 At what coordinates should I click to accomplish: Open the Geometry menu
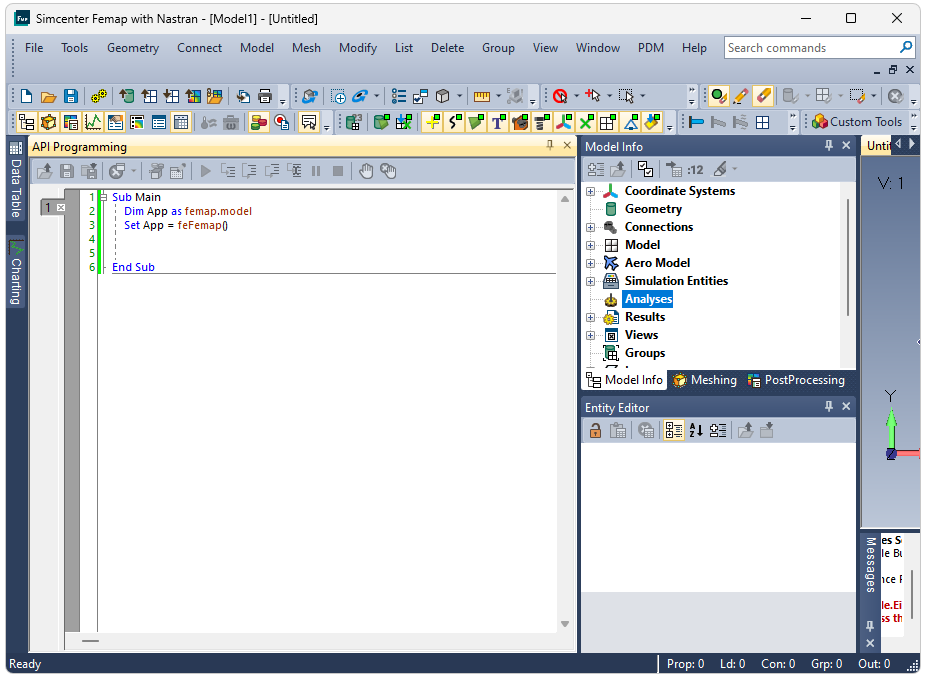point(133,48)
